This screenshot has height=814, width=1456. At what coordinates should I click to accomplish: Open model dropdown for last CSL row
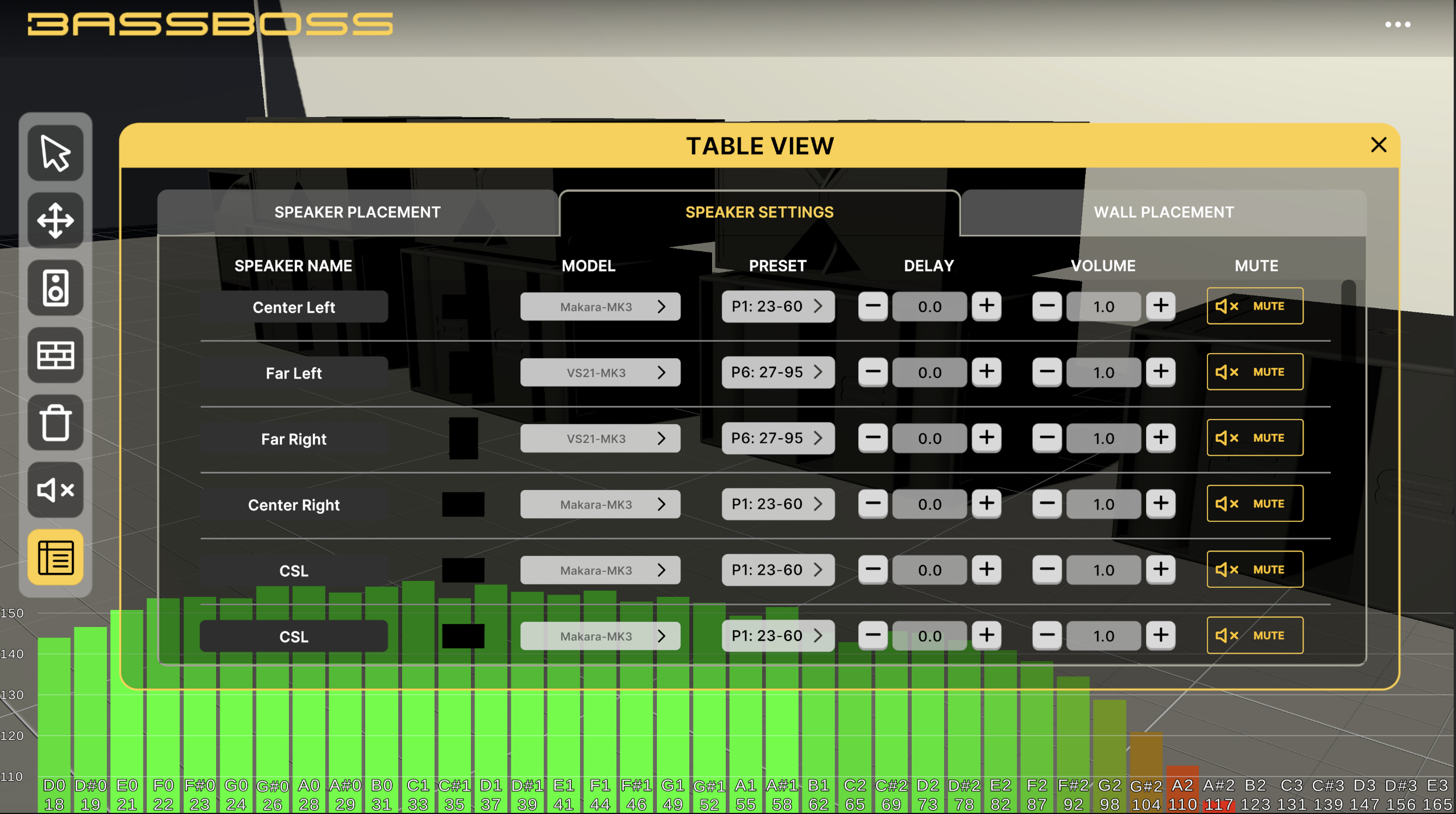tap(600, 636)
